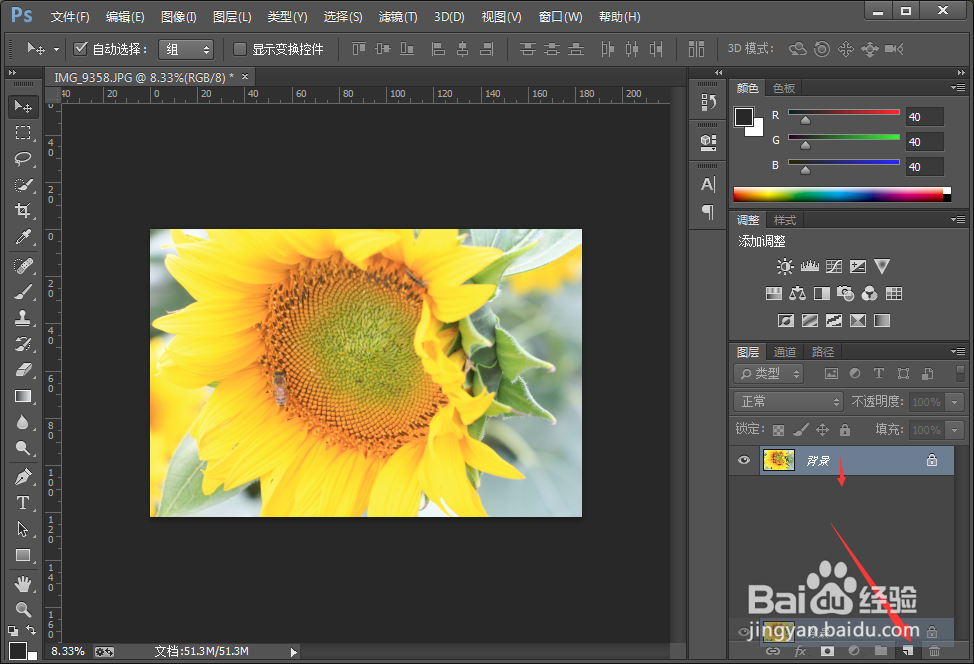The width and height of the screenshot is (974, 664).
Task: Select the Path Selection tool
Action: (23, 529)
